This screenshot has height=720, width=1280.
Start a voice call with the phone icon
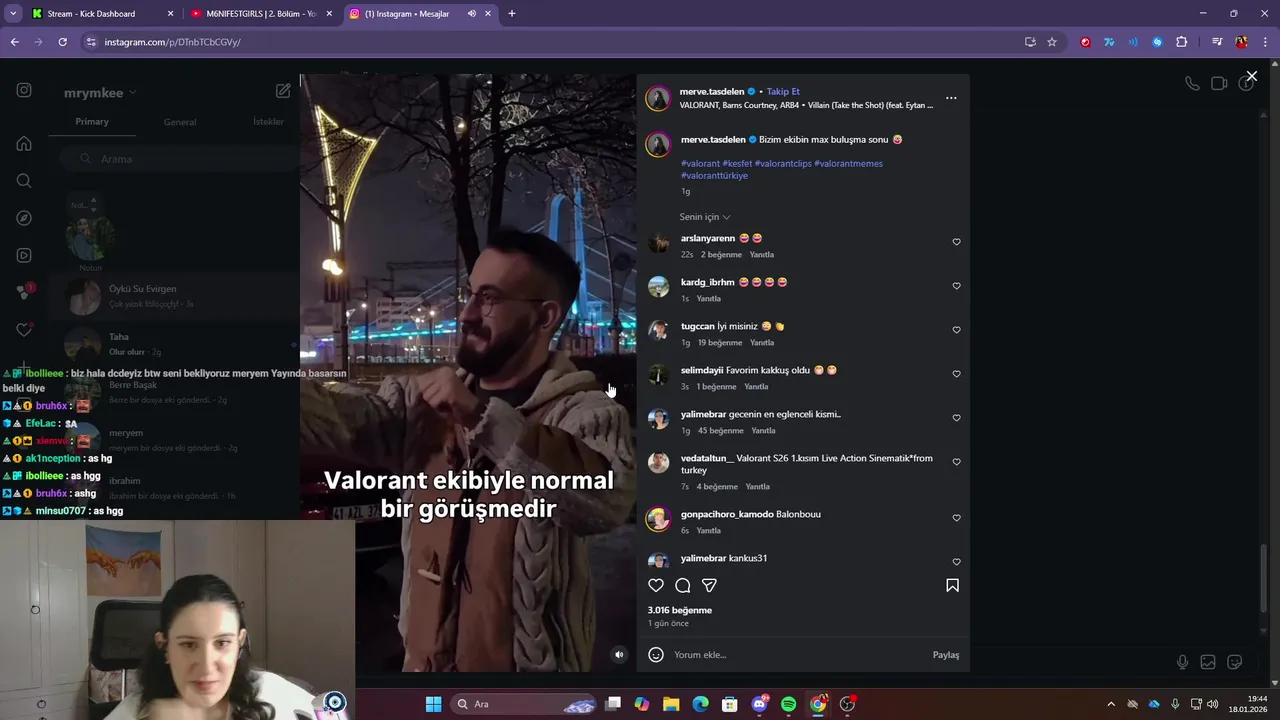[x=1192, y=84]
